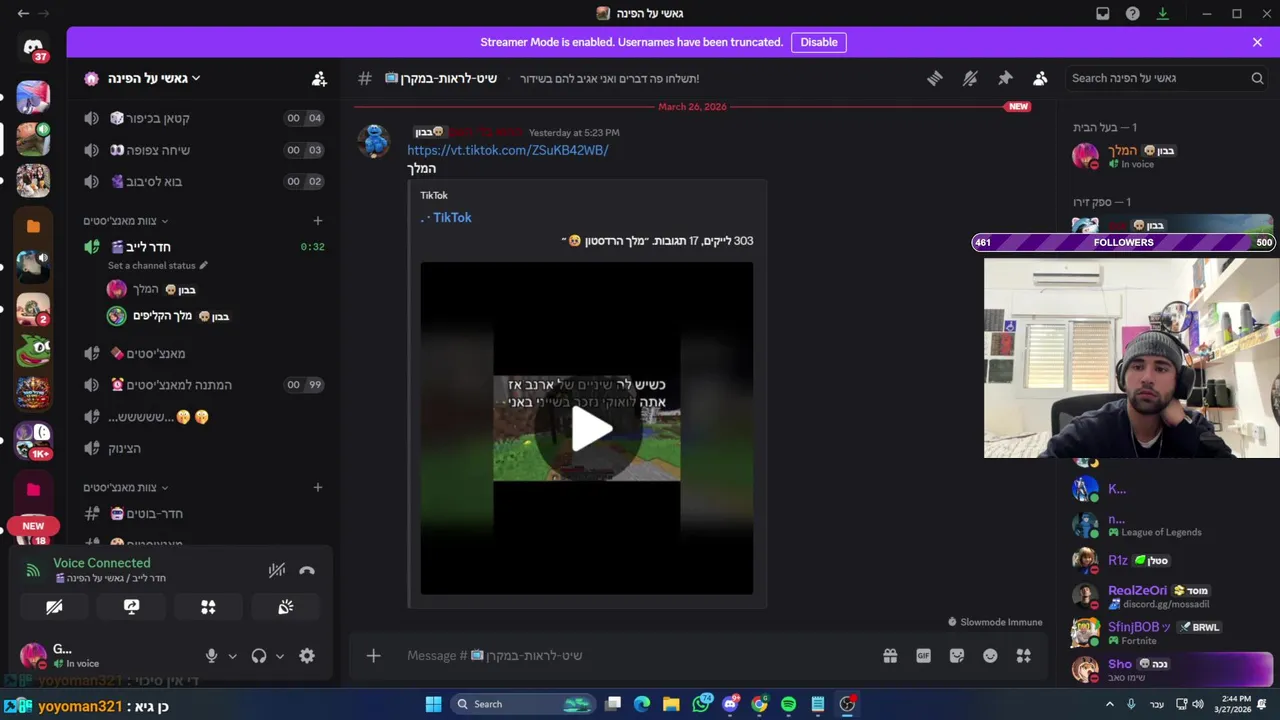Go forward with title bar arrow
The image size is (1280, 720).
pyautogui.click(x=46, y=13)
